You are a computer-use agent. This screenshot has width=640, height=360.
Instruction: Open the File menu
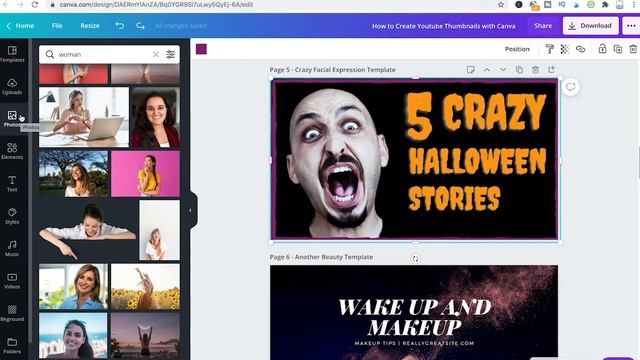pos(57,26)
